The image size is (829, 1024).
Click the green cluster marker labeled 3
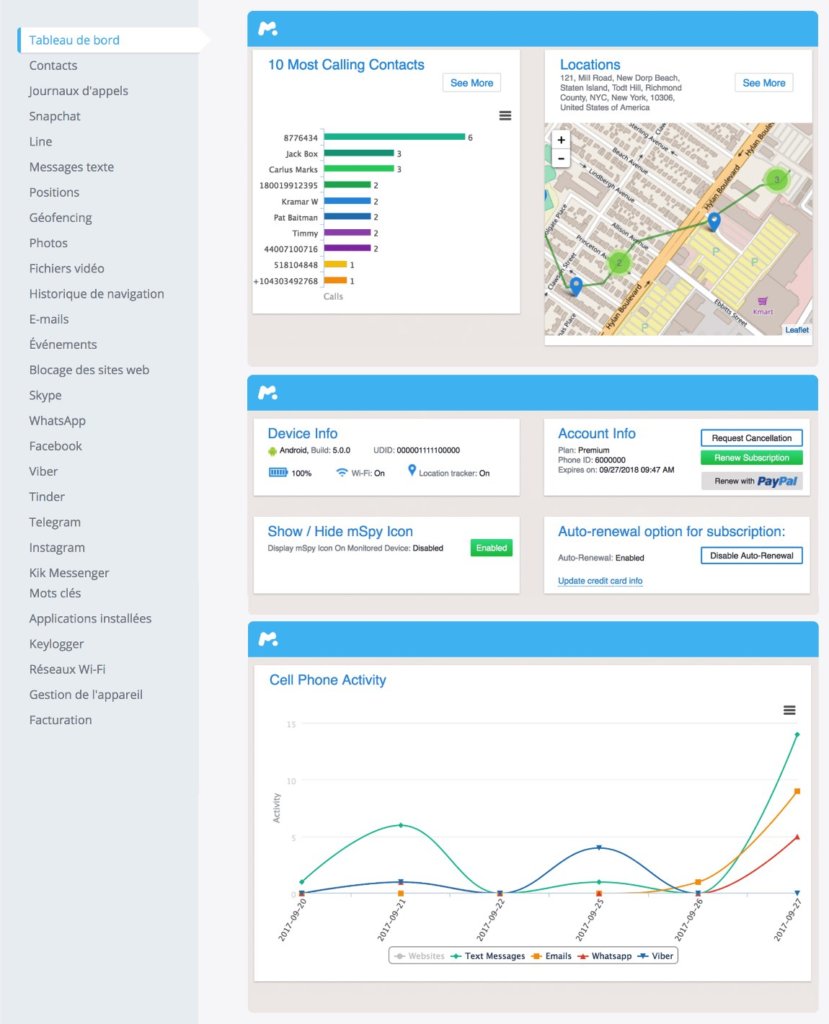click(776, 180)
